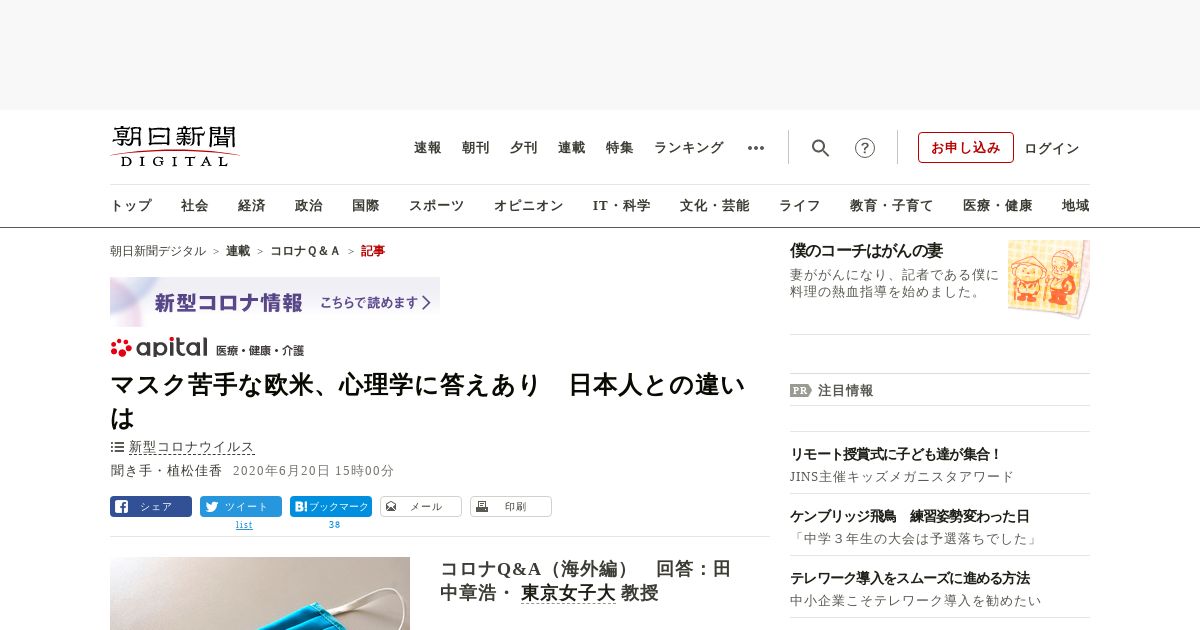Click the cartoon couple thumbnail
Viewport: 1200px width, 630px height.
(1049, 278)
